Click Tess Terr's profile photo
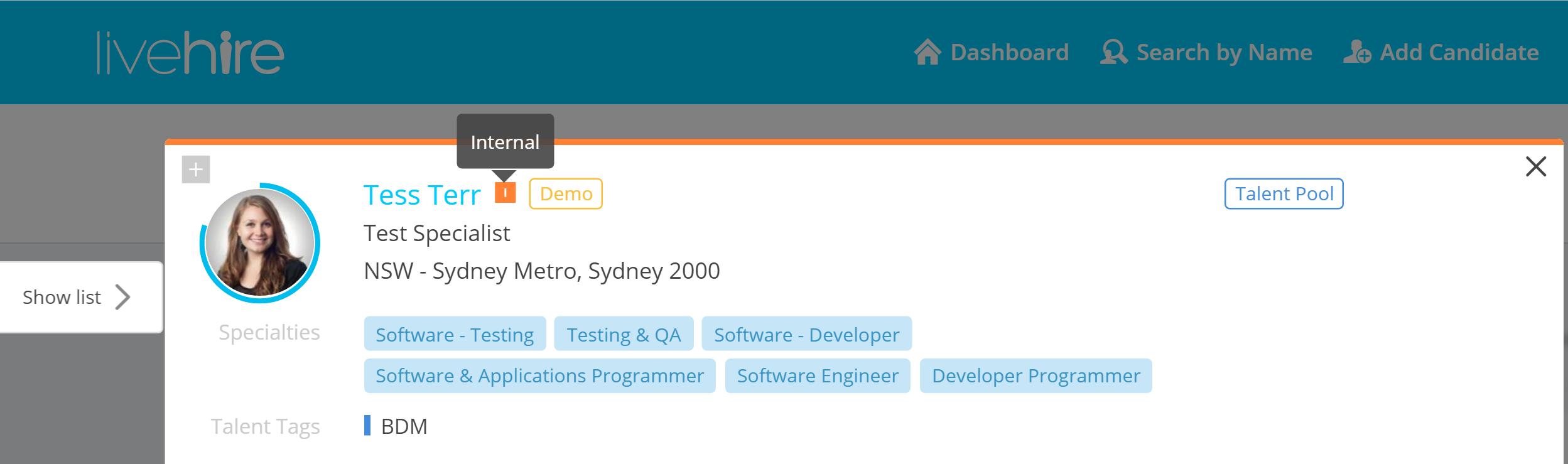 pos(260,243)
